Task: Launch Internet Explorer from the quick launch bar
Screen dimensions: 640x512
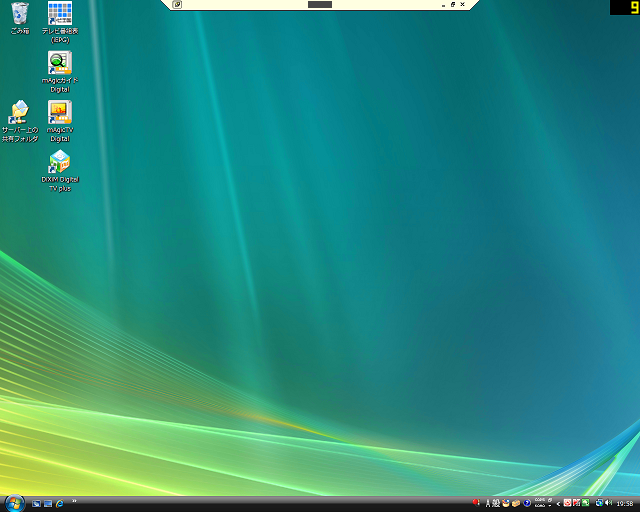Action: click(60, 503)
